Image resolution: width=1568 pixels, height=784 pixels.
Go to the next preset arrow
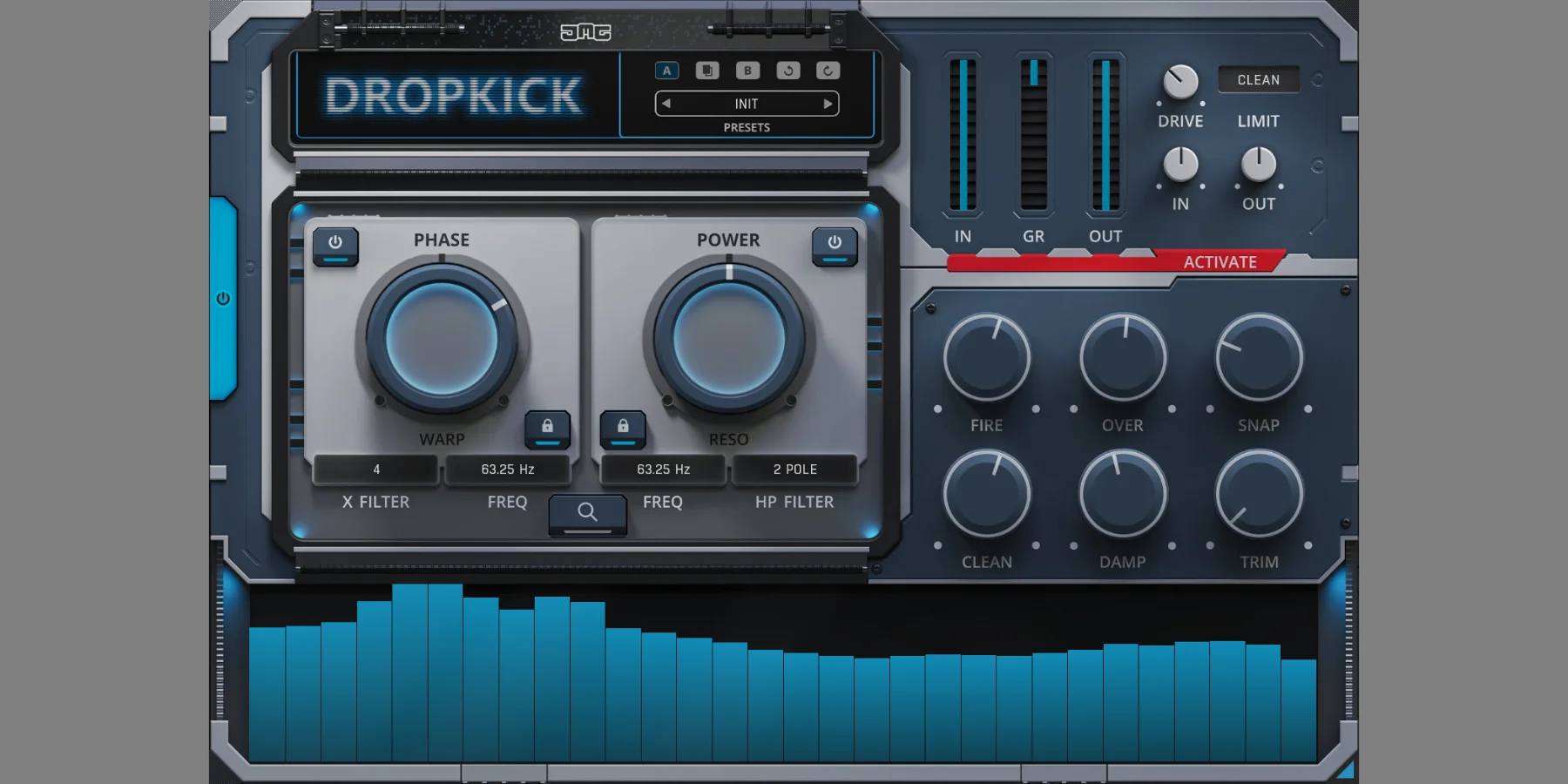coord(828,104)
